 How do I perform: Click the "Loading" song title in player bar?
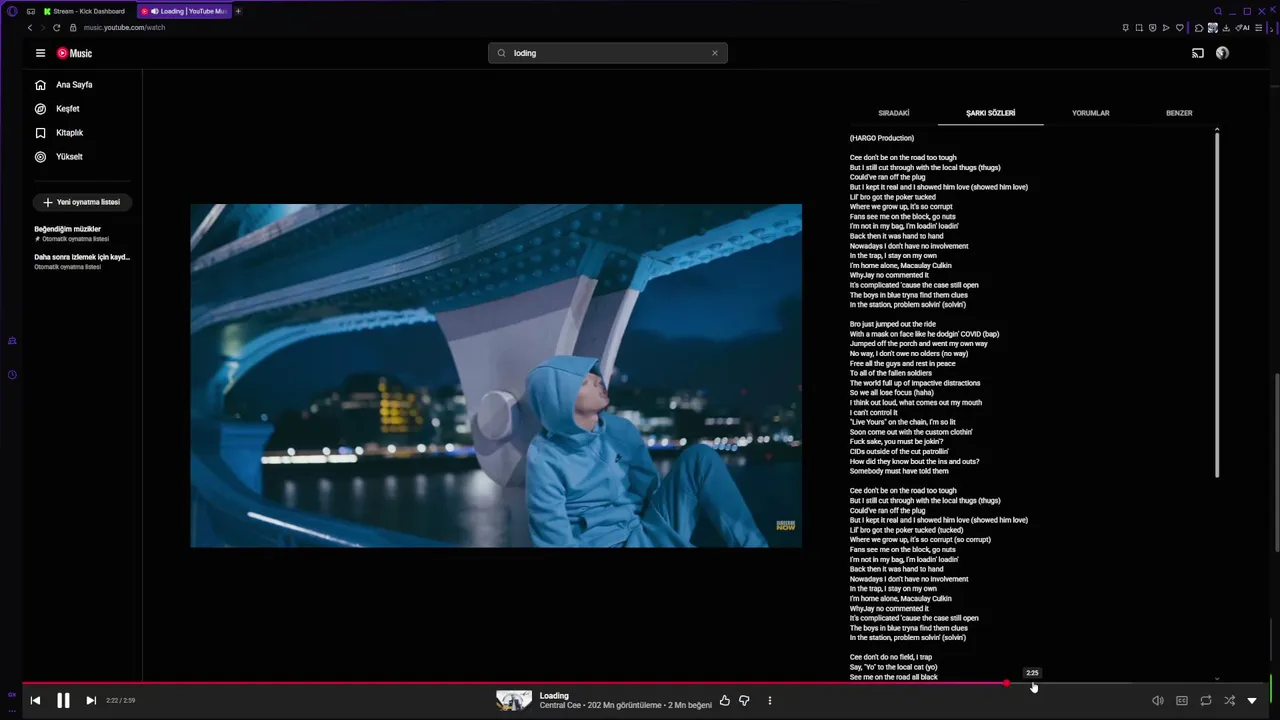click(x=554, y=696)
